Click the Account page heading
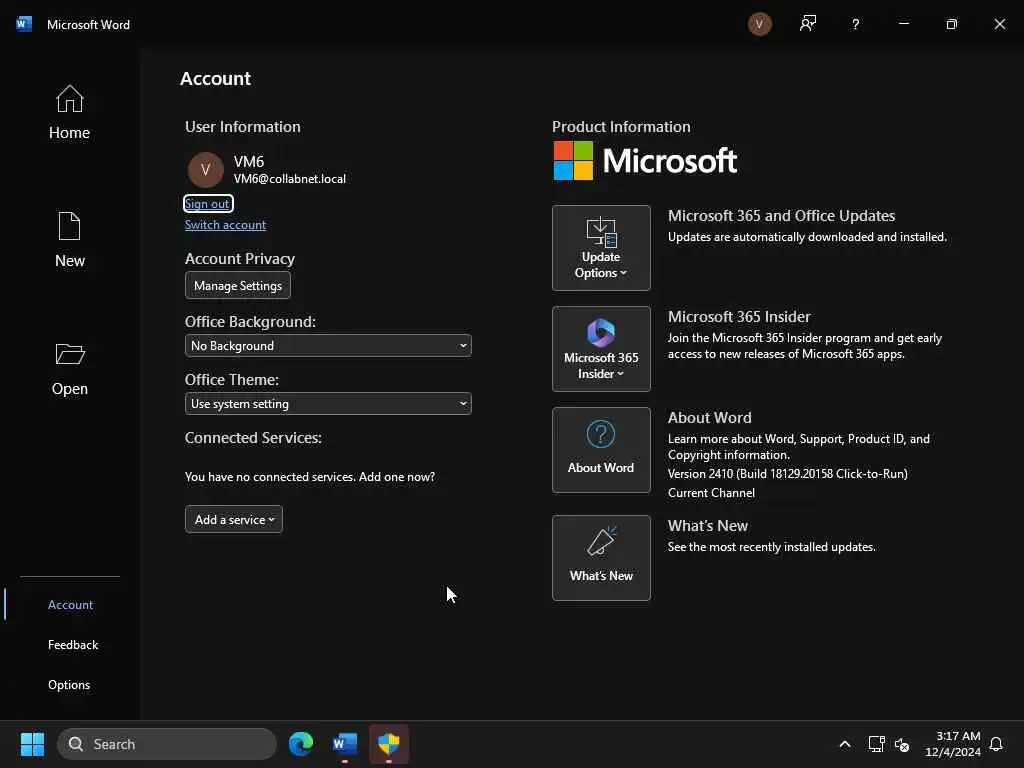Viewport: 1024px width, 768px height. [x=216, y=78]
